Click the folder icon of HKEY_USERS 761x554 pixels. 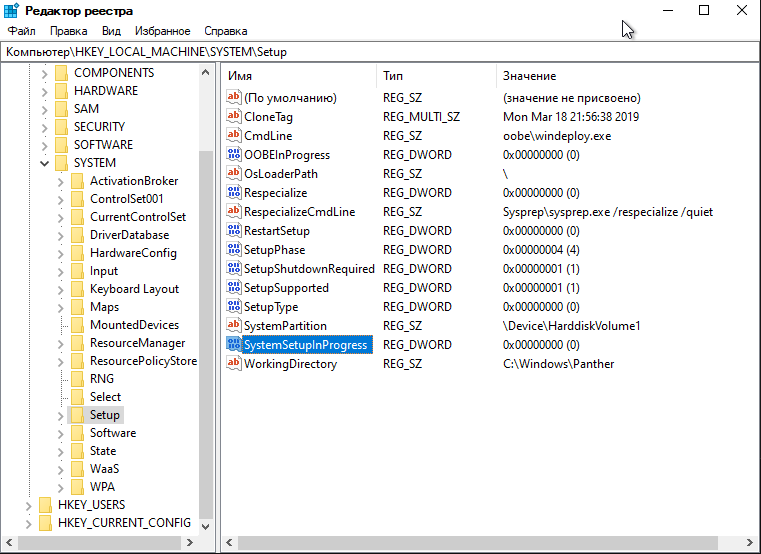click(x=44, y=505)
